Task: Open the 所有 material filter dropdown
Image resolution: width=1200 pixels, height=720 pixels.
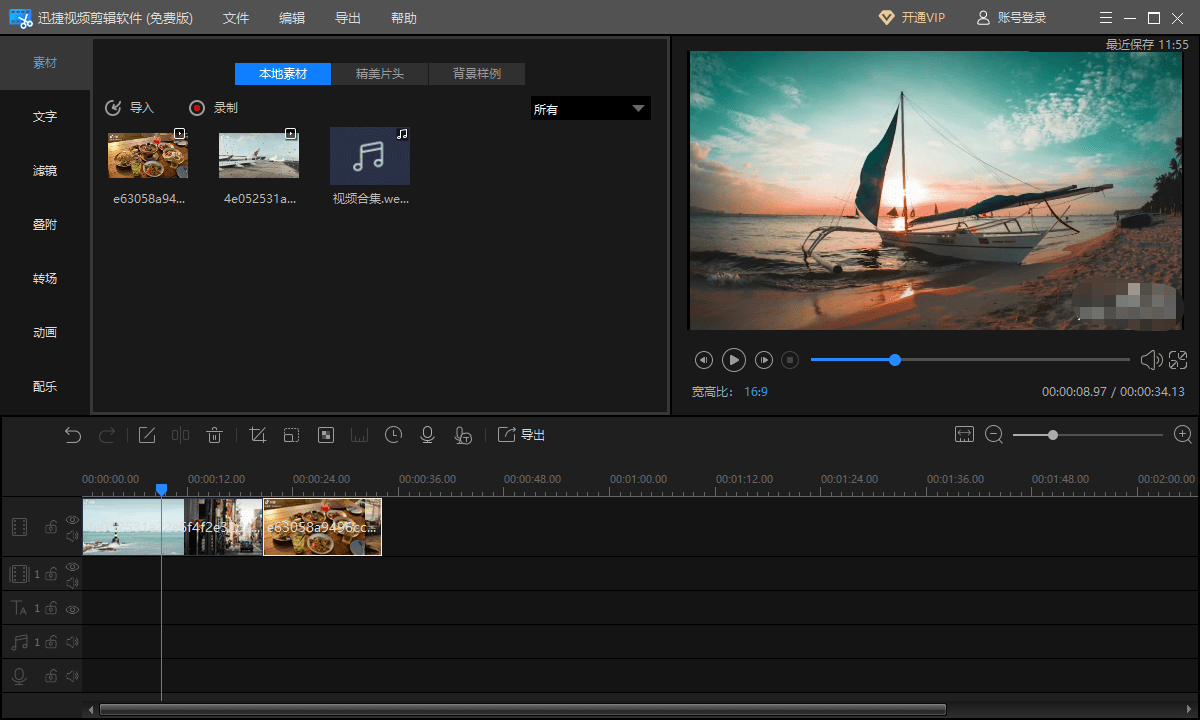Action: point(590,109)
